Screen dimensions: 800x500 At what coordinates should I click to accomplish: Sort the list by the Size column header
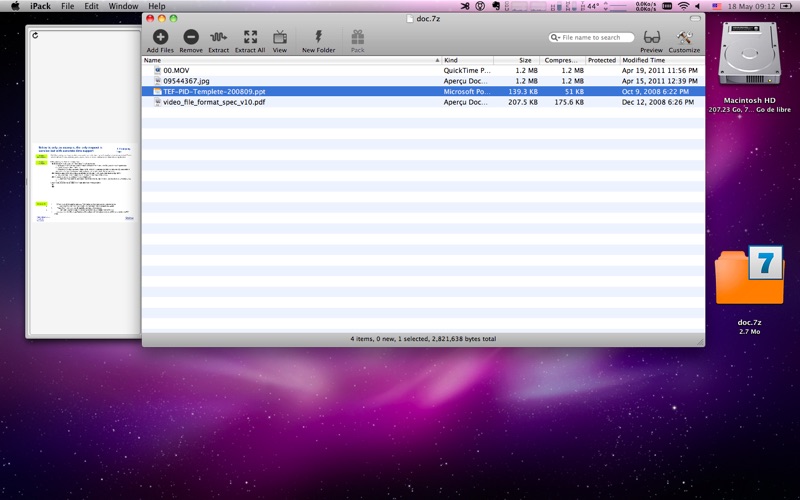click(517, 60)
